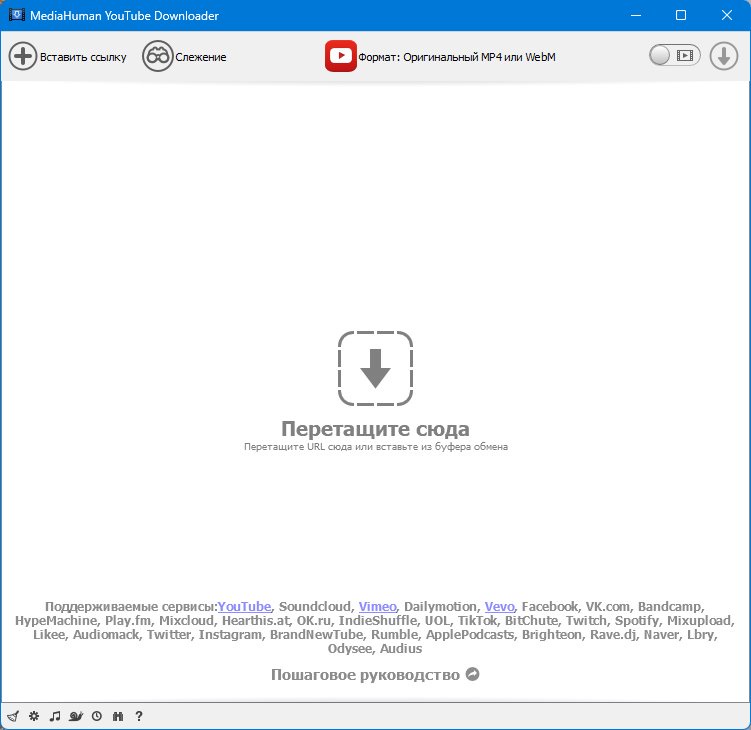
Task: Click the Spotify service name
Action: pos(637,621)
